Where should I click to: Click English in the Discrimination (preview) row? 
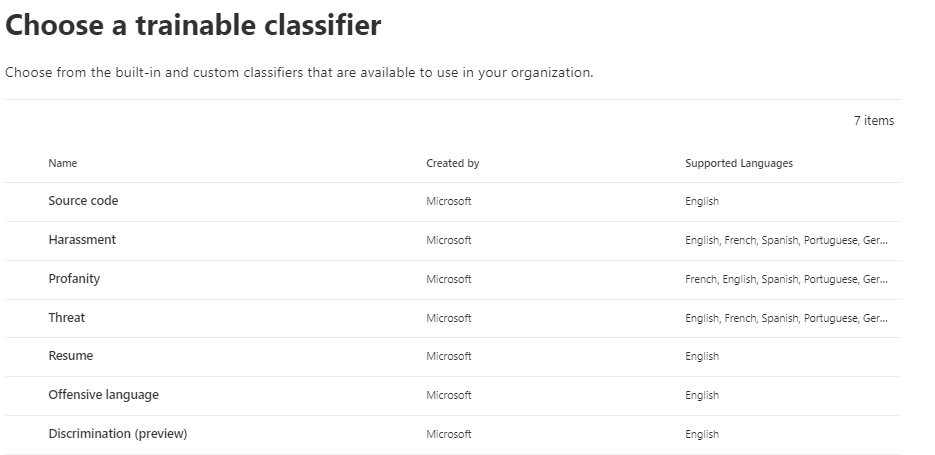click(x=702, y=434)
